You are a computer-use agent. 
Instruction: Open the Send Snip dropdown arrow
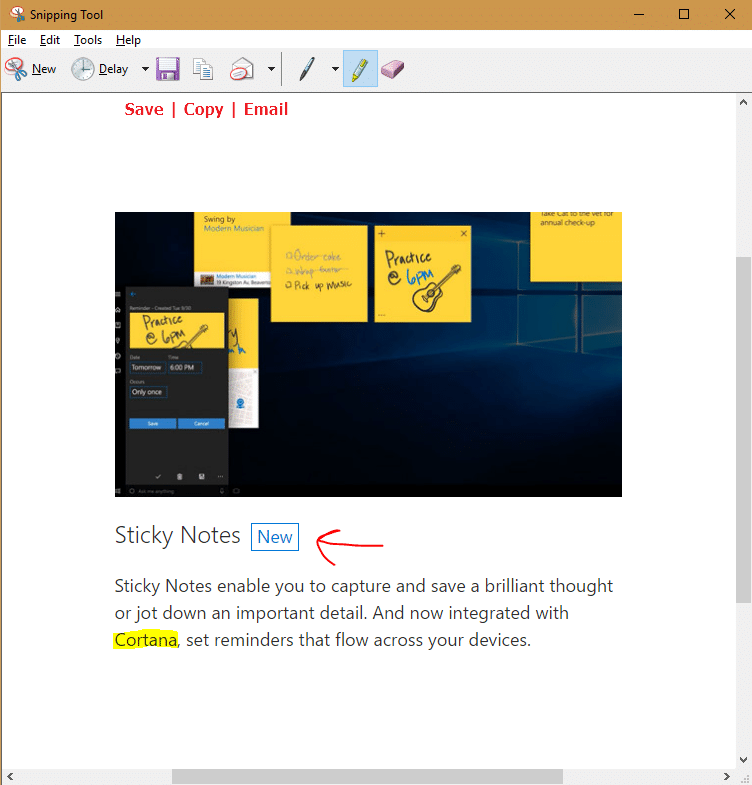(x=271, y=69)
